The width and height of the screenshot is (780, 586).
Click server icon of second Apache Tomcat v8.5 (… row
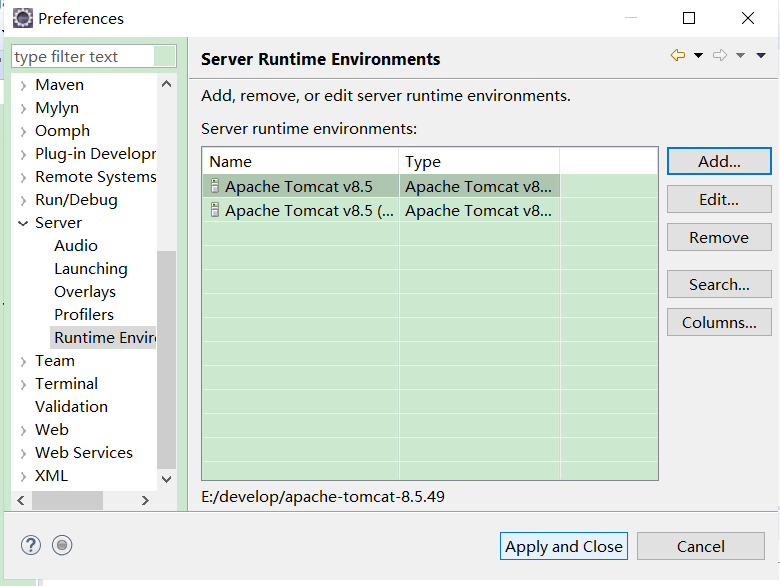coord(214,210)
